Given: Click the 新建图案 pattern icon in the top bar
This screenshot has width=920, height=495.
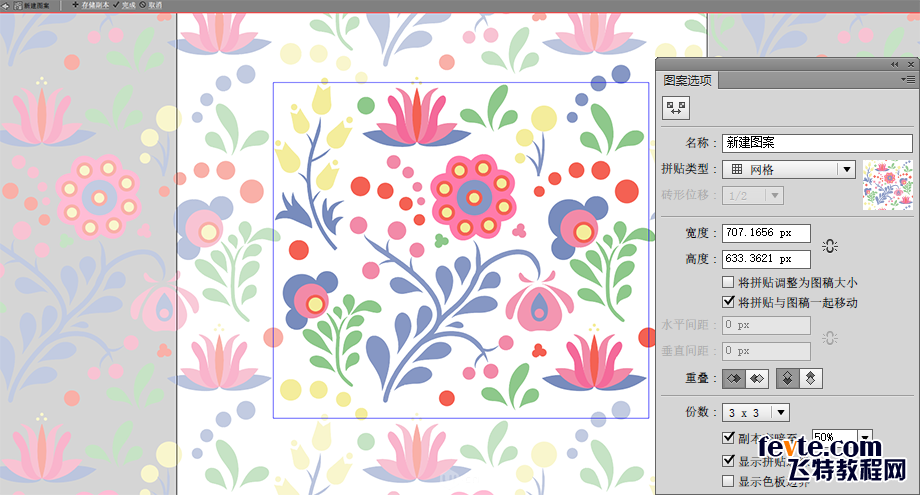Looking at the screenshot, I should [x=18, y=5].
